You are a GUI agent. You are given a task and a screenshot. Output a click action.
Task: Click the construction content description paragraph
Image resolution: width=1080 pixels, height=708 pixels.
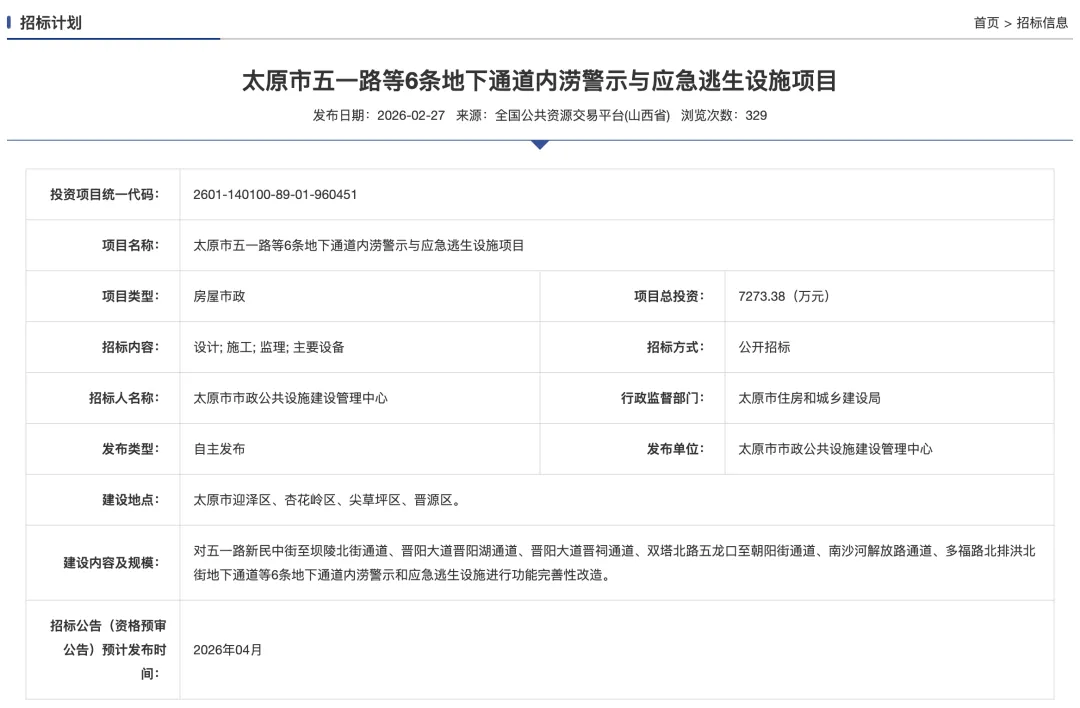(x=614, y=563)
